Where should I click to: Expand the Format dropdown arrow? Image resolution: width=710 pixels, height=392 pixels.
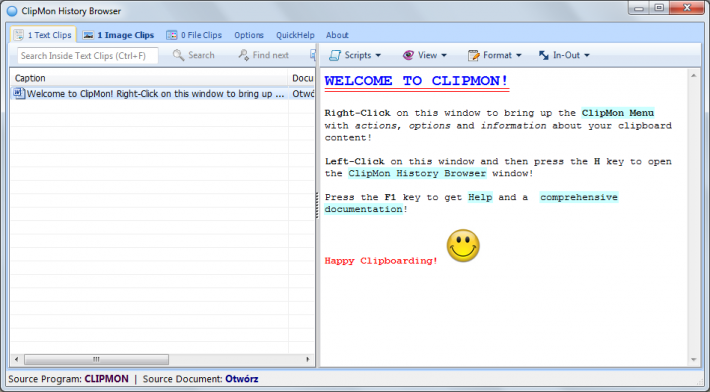[x=519, y=56]
